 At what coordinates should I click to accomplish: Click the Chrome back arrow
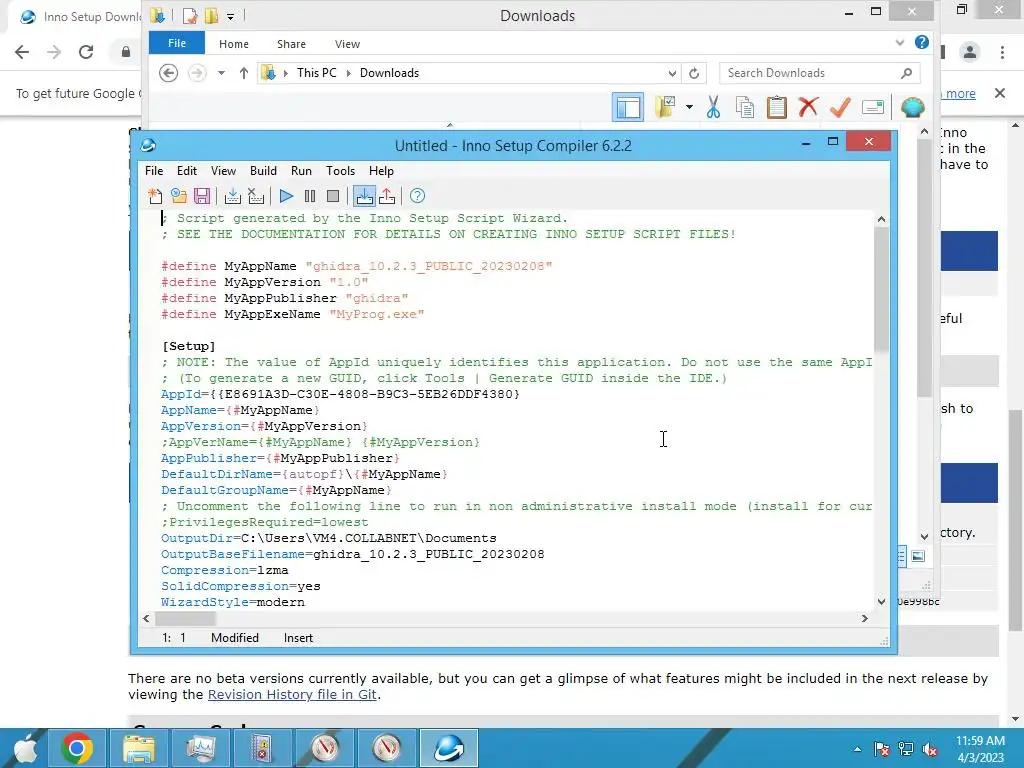22,52
